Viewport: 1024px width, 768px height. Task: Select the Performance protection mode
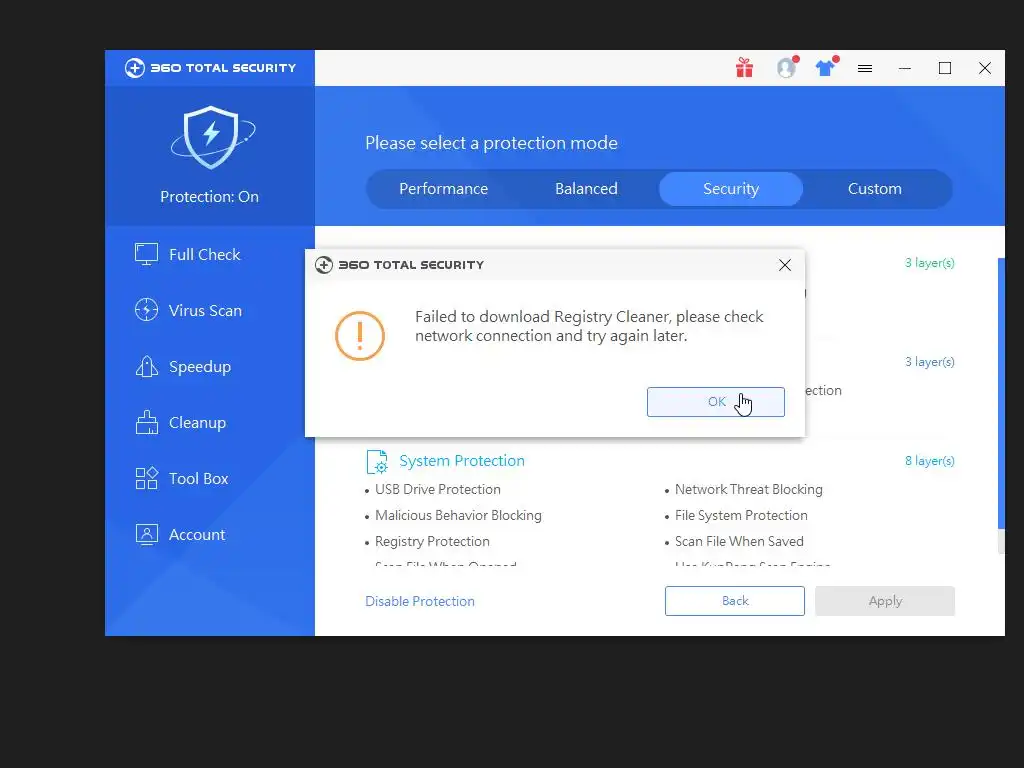pos(443,189)
